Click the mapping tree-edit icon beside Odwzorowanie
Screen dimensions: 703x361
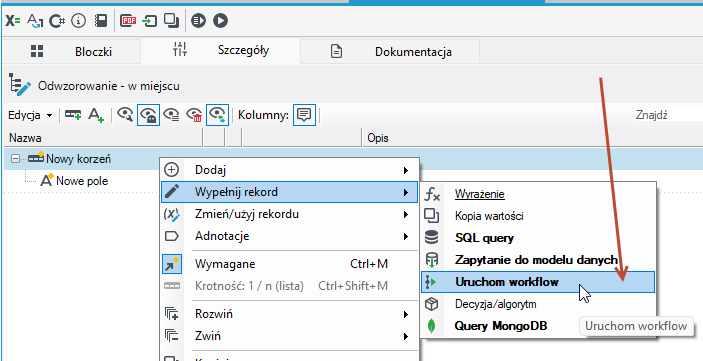20,85
